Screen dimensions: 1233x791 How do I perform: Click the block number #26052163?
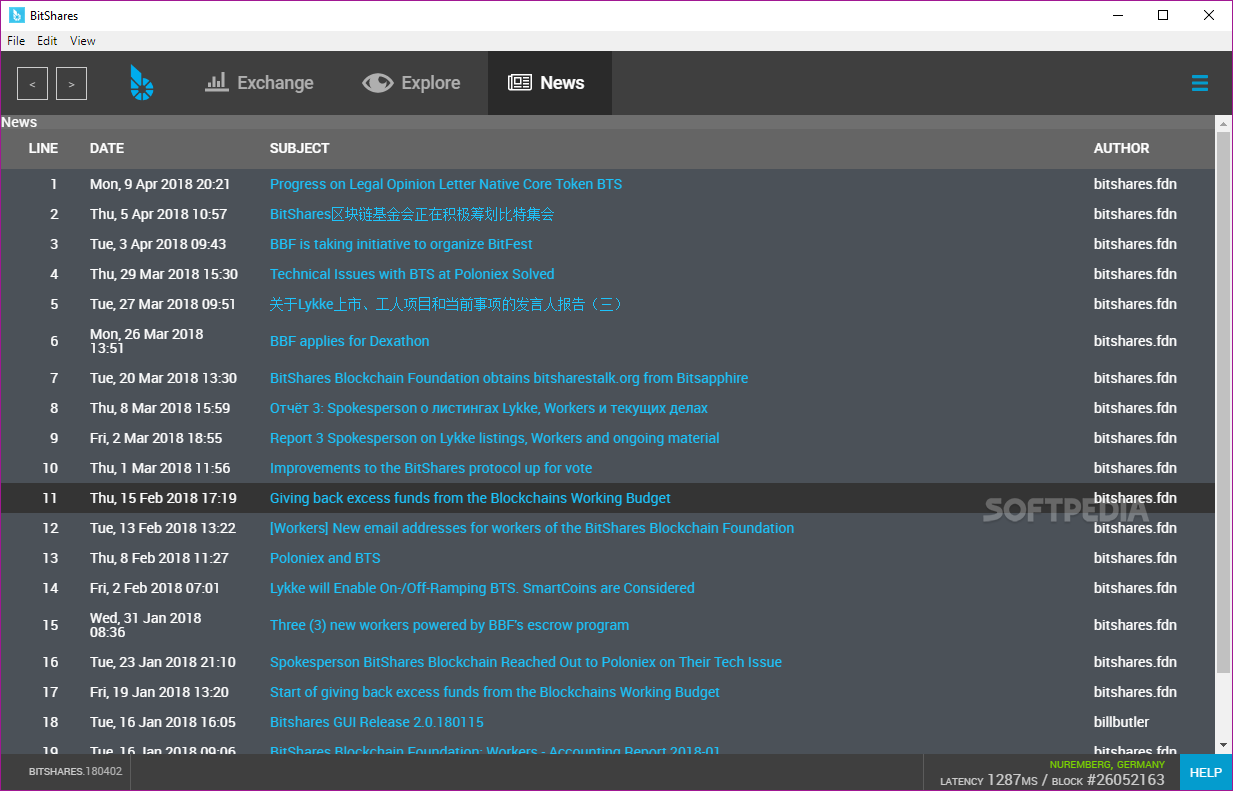[1125, 779]
